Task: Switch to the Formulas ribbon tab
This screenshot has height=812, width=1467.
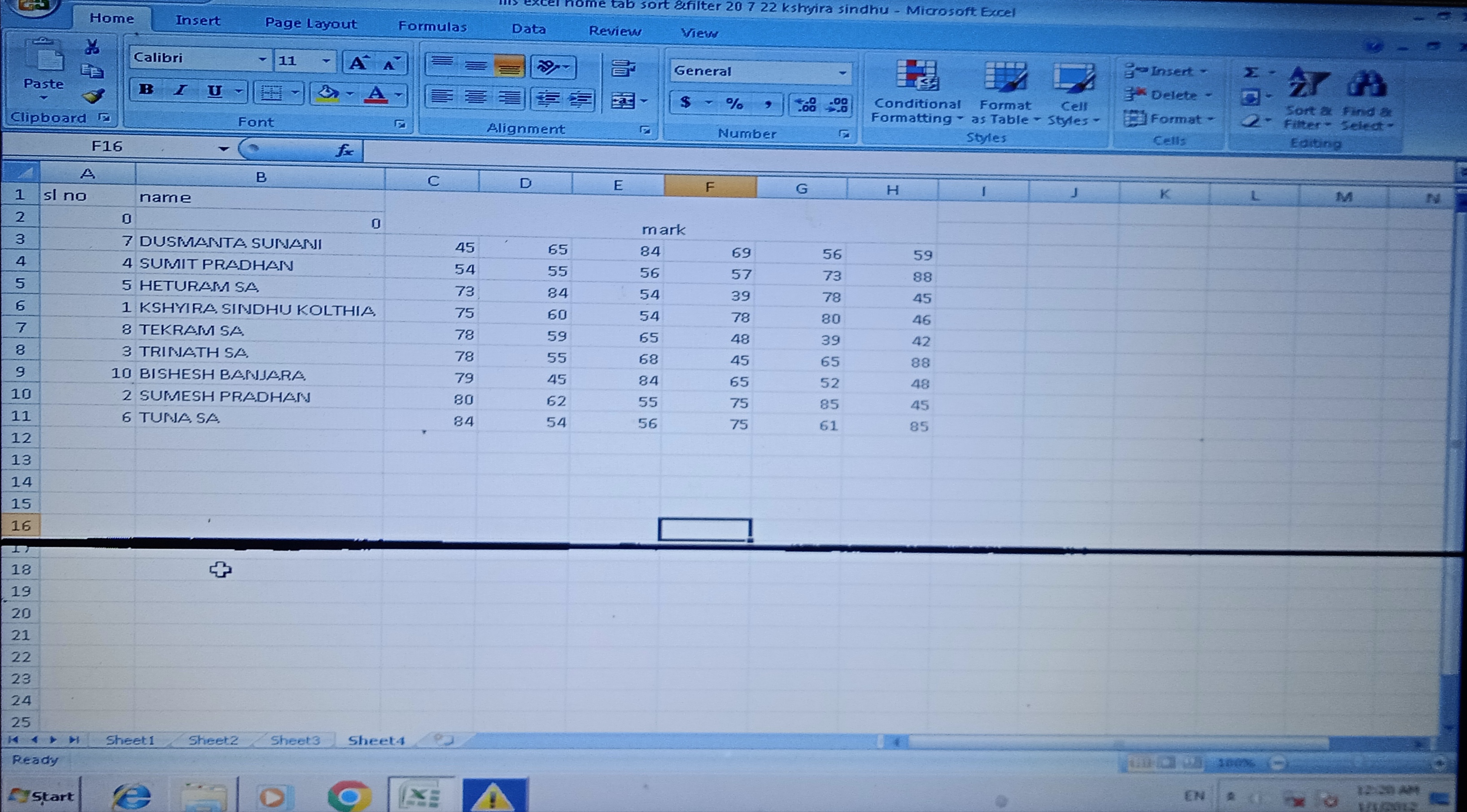Action: [x=432, y=26]
